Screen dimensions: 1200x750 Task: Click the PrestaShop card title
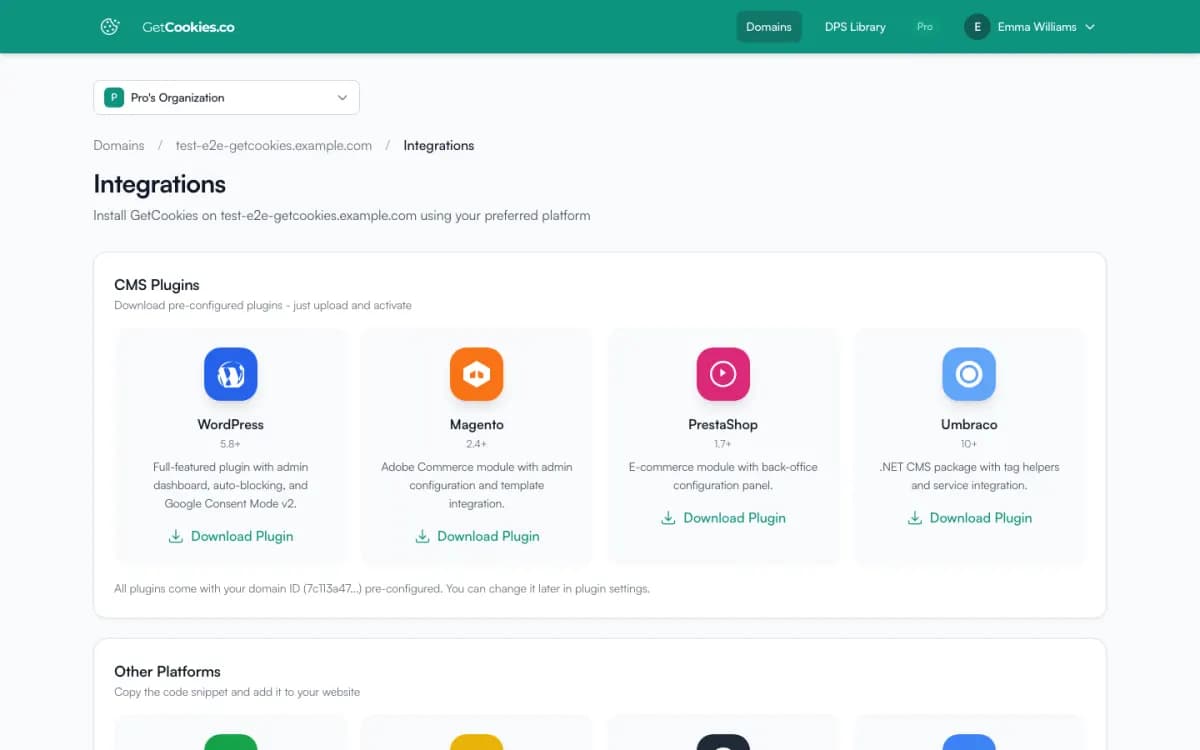(723, 424)
